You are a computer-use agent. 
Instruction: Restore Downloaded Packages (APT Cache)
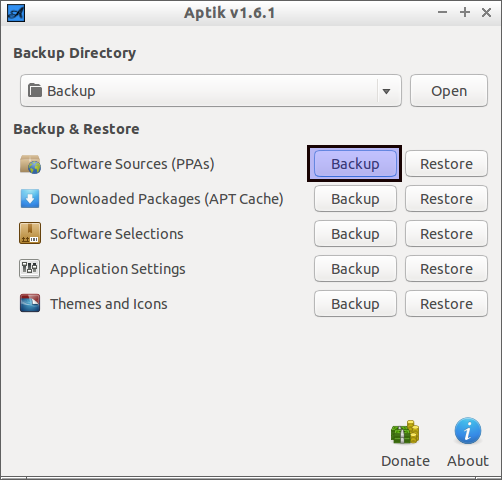pos(446,199)
